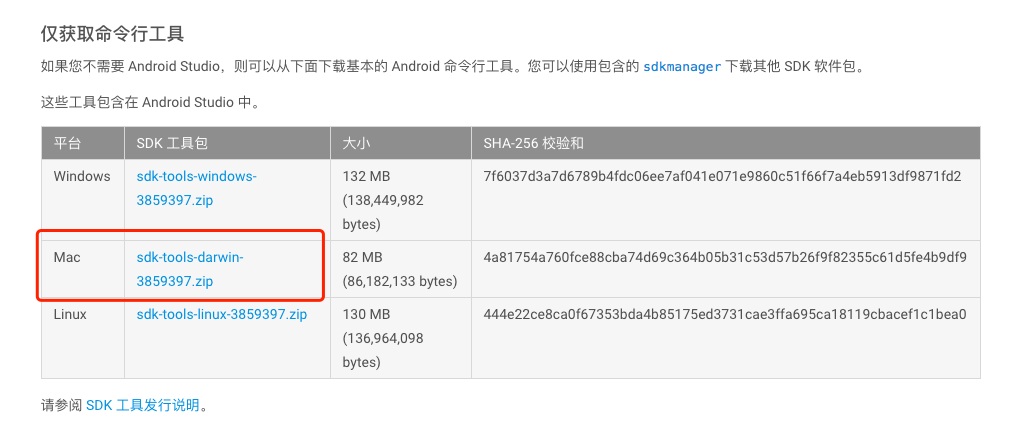
Task: Open the SDK 工具发行说明 link
Action: [142, 405]
